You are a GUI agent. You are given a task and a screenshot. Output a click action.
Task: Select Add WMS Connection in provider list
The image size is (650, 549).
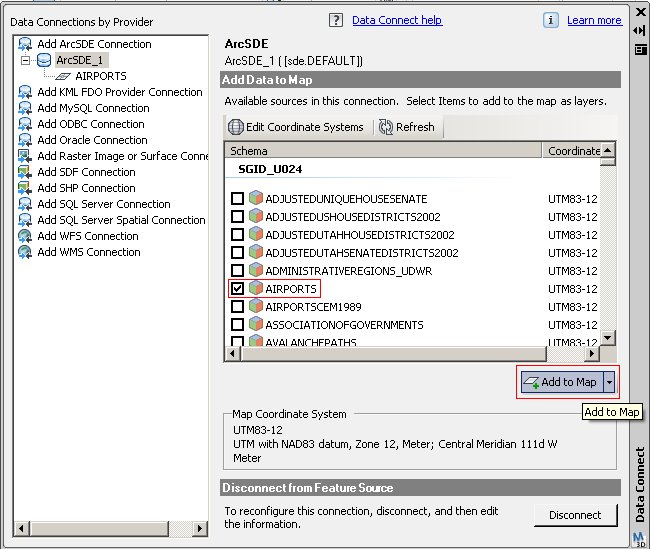(89, 252)
